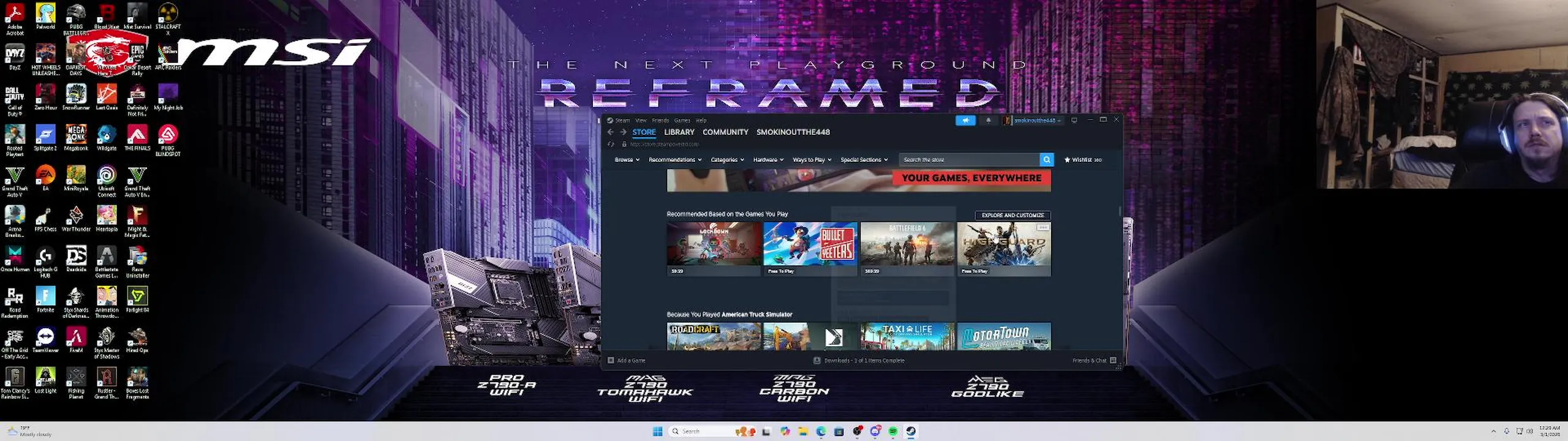Screen dimensions: 1568x441
Task: Show hidden system tray icons chevron
Action: (1493, 431)
